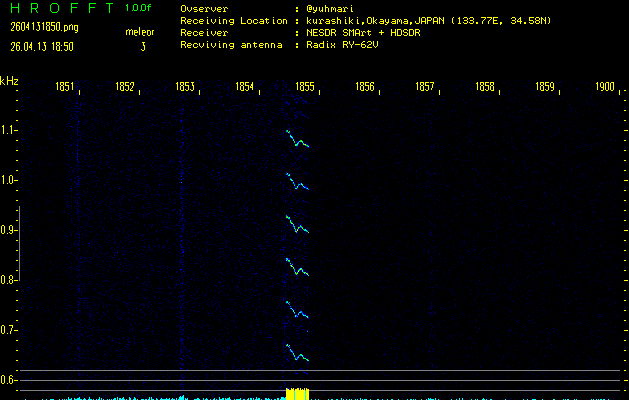The width and height of the screenshot is (629, 400).
Task: Click the 1858 time axis marker
Action: [485, 88]
